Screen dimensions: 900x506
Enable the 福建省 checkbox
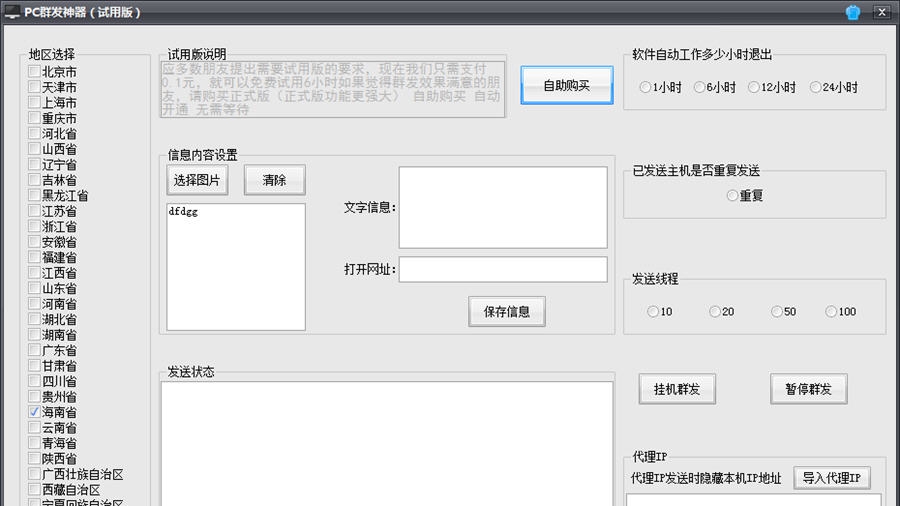[34, 258]
